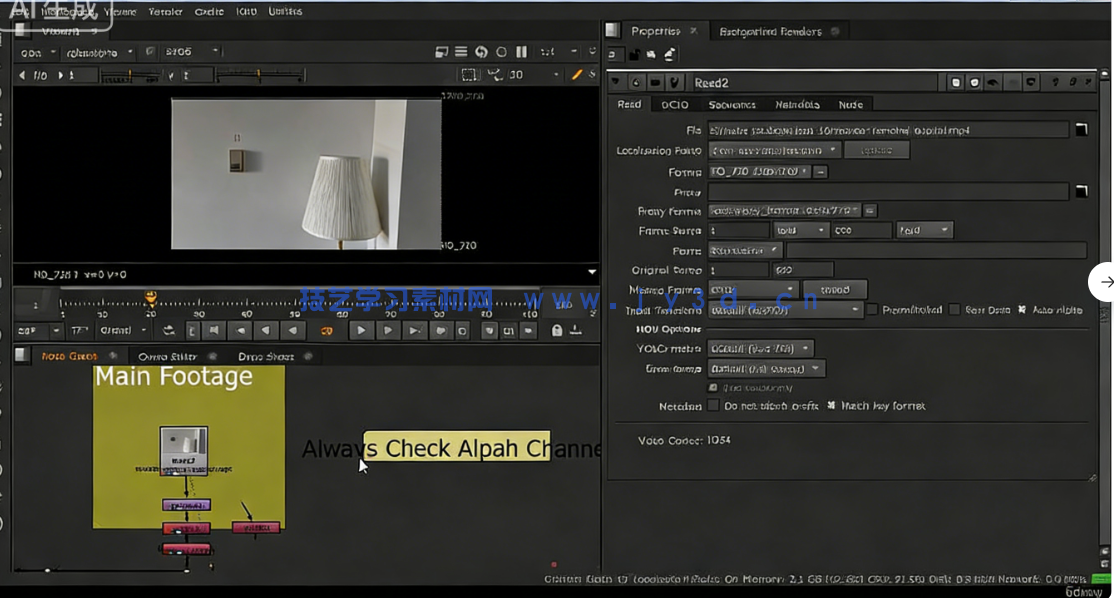Click the white arrow button at right edge

tap(1105, 282)
